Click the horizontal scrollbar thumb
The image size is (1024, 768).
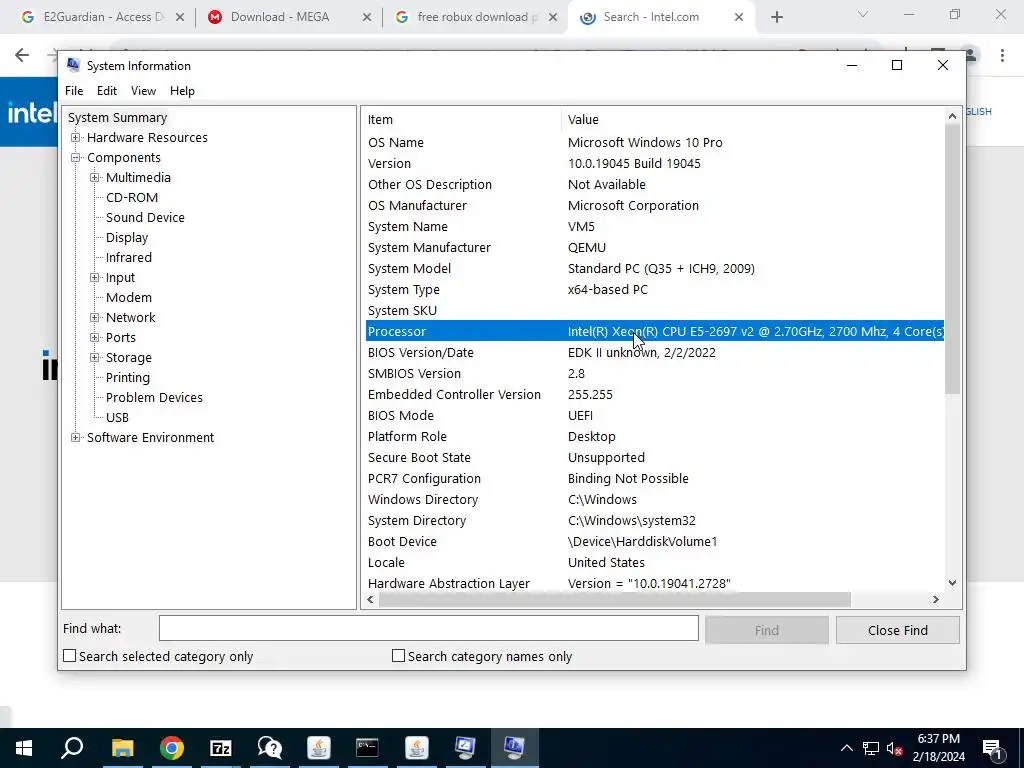coord(615,600)
